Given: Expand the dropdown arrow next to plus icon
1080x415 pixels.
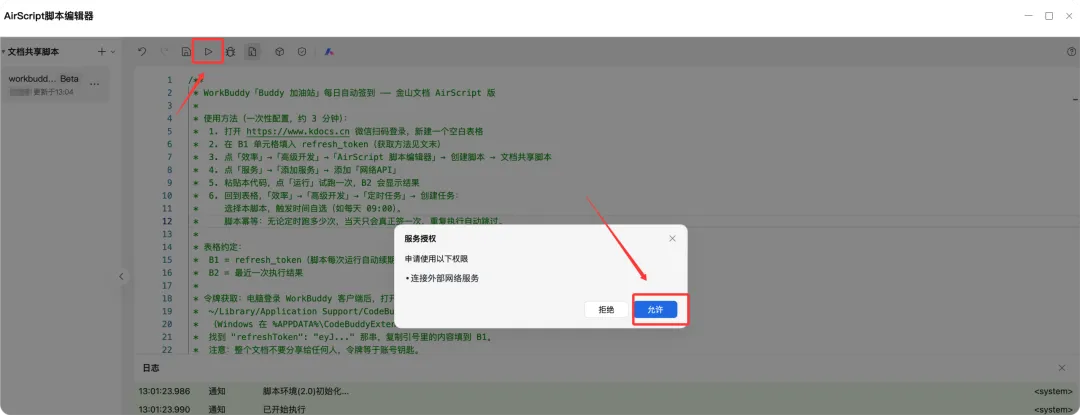Looking at the screenshot, I should pos(113,52).
